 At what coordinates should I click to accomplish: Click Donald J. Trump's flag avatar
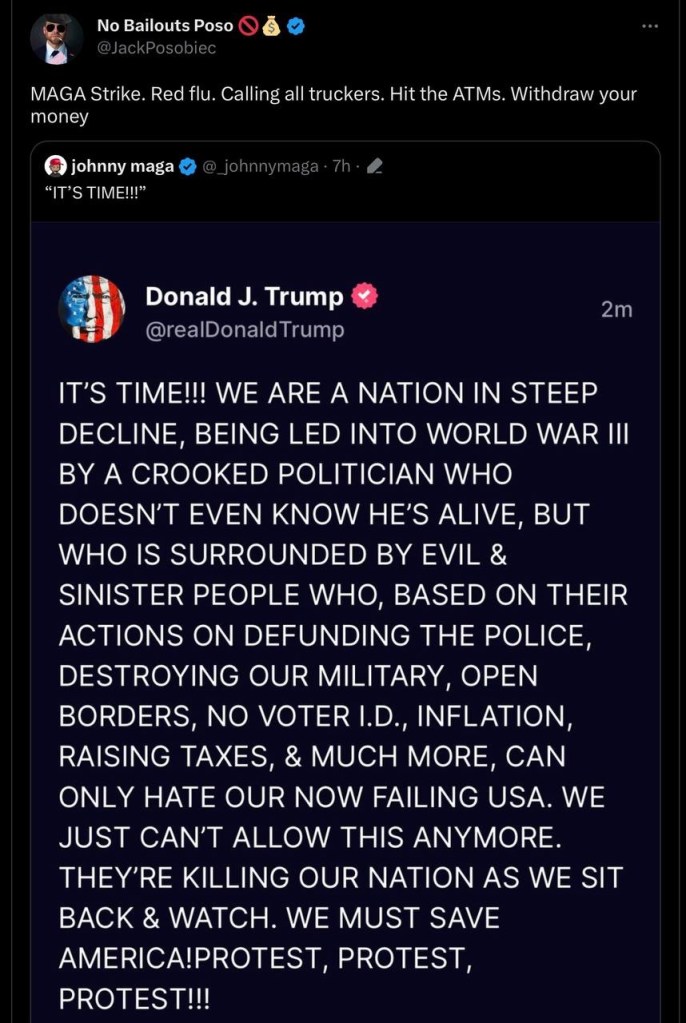91,309
